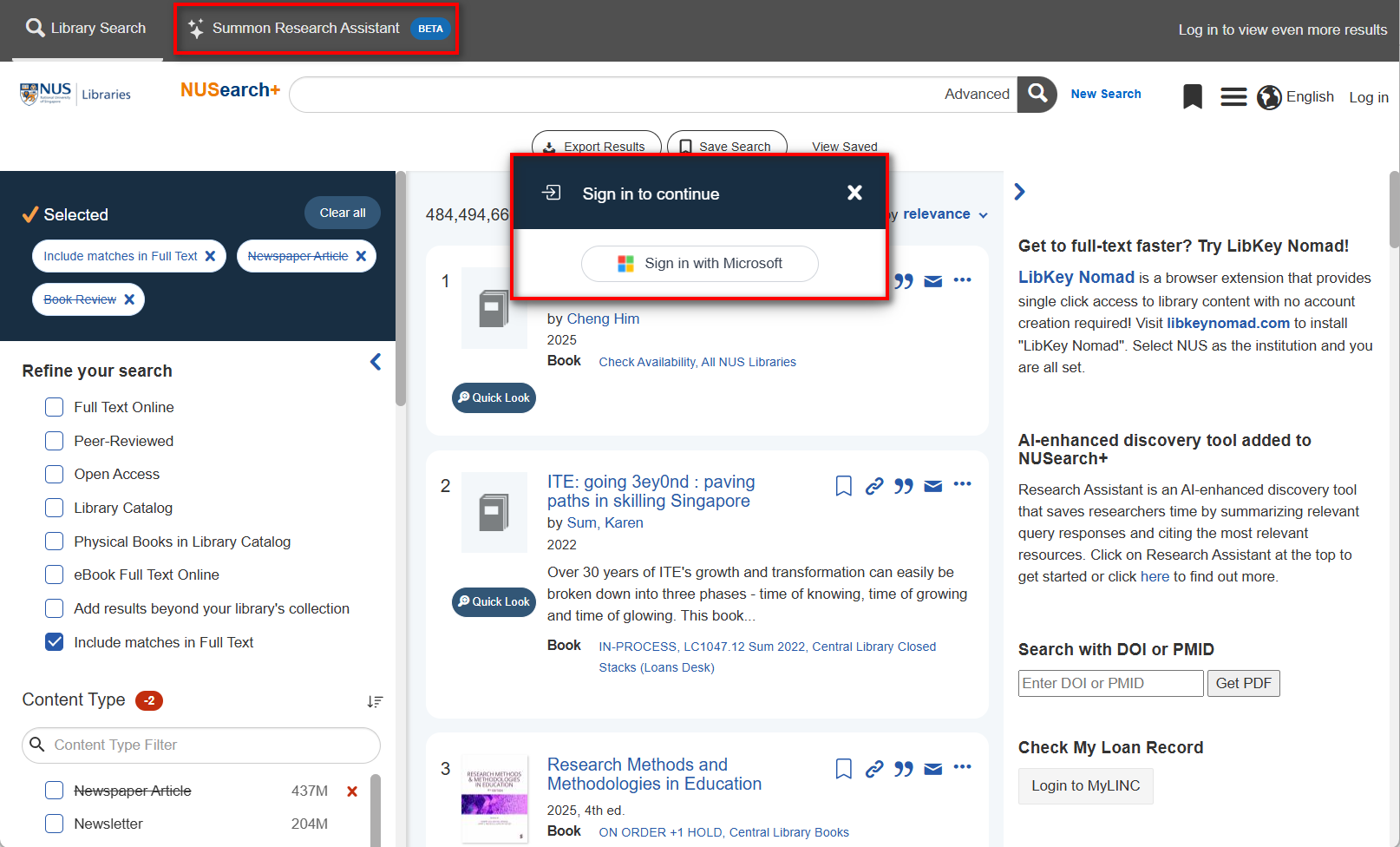The width and height of the screenshot is (1400, 847).
Task: Toggle Newspaper Article content type checkbox
Action: (54, 791)
